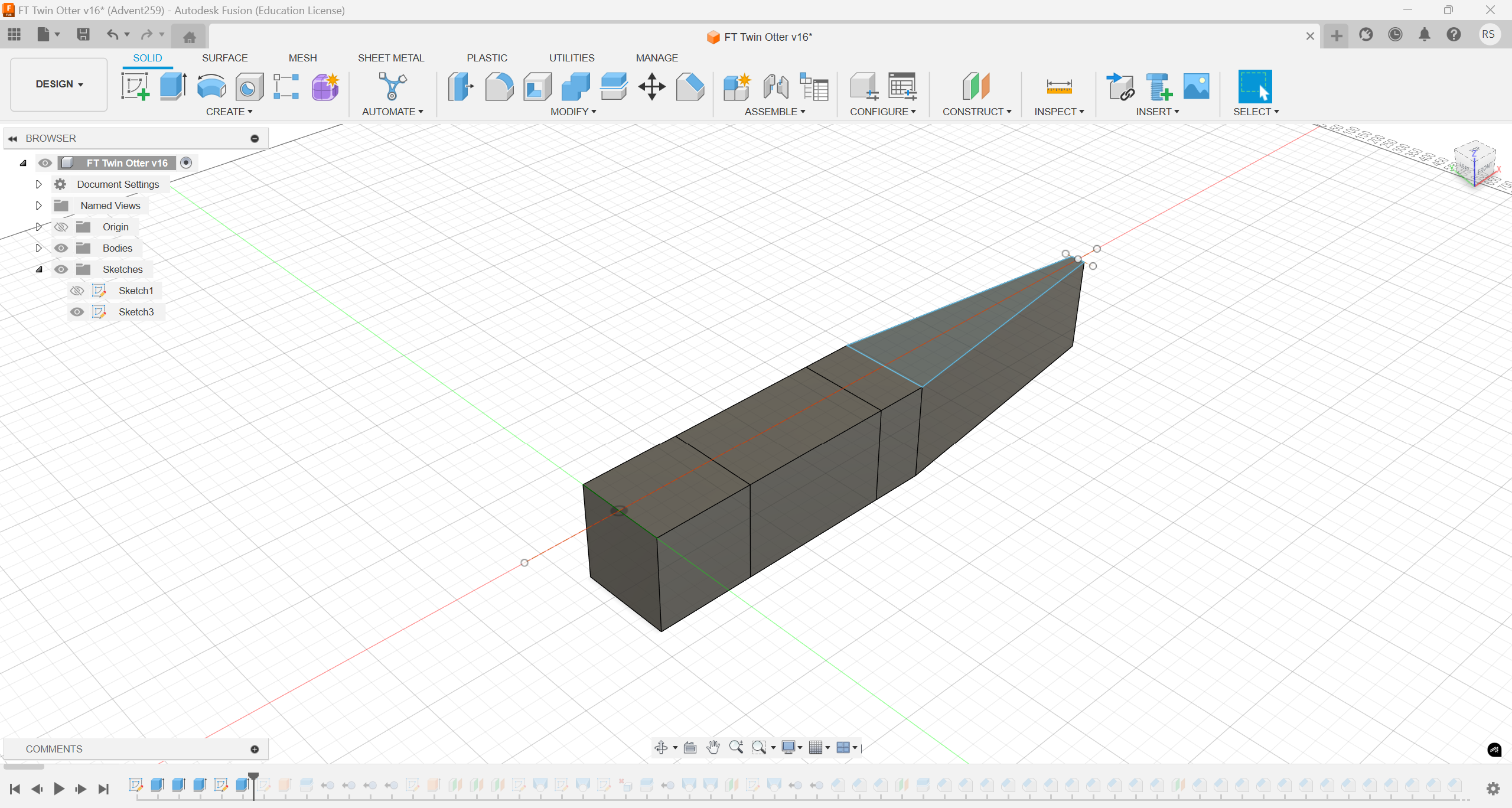Click the Redo button
Image resolution: width=1512 pixels, height=808 pixels.
pos(146,34)
